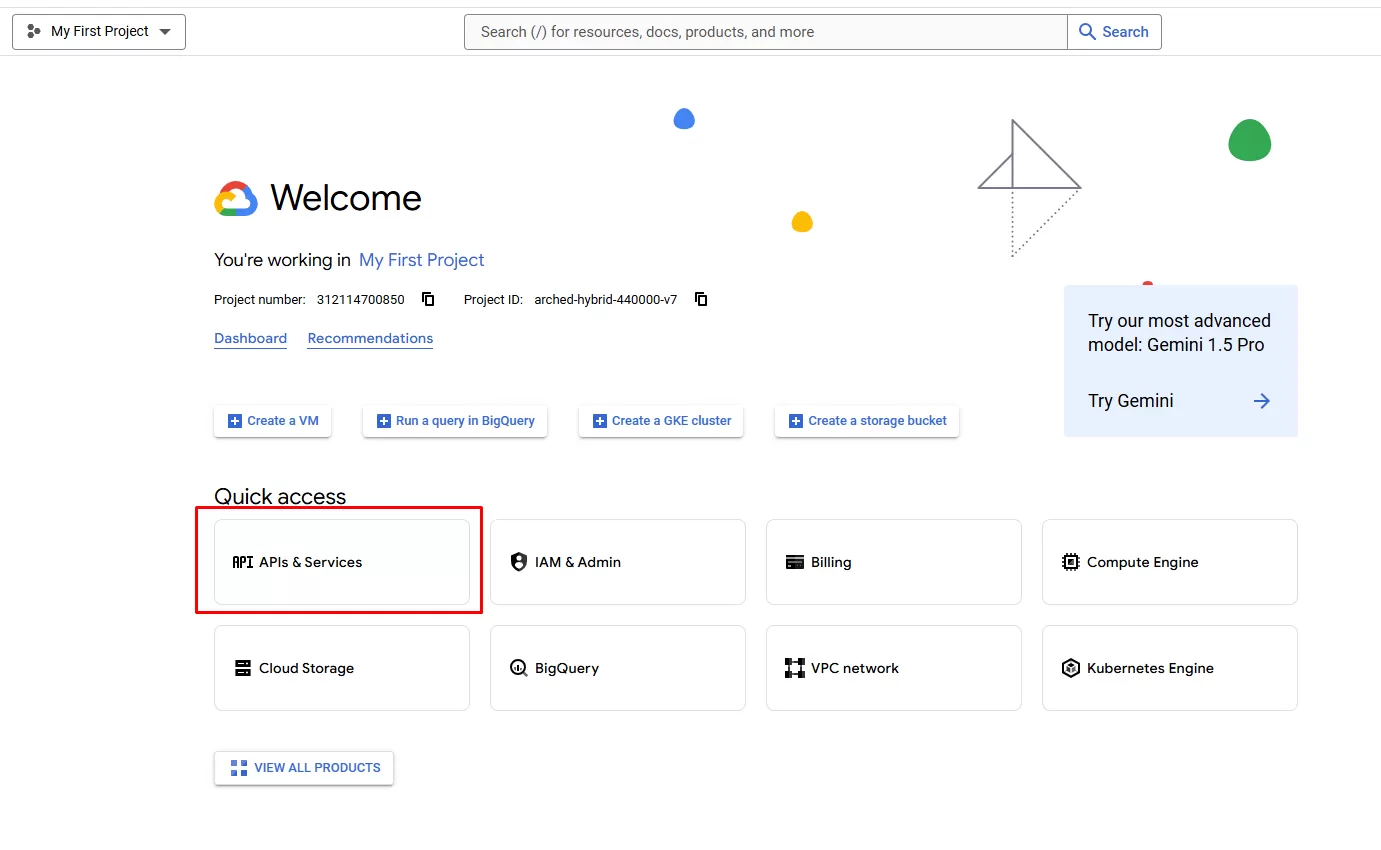This screenshot has height=850, width=1381.
Task: Copy the project number using copy icon
Action: 428,299
